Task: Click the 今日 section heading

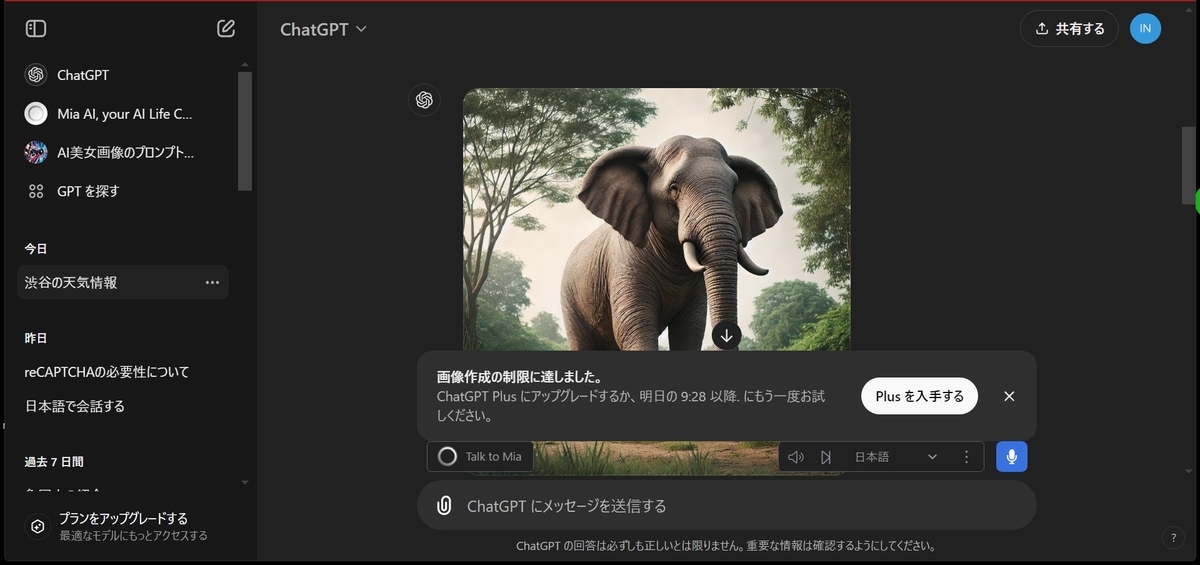Action: pyautogui.click(x=36, y=248)
